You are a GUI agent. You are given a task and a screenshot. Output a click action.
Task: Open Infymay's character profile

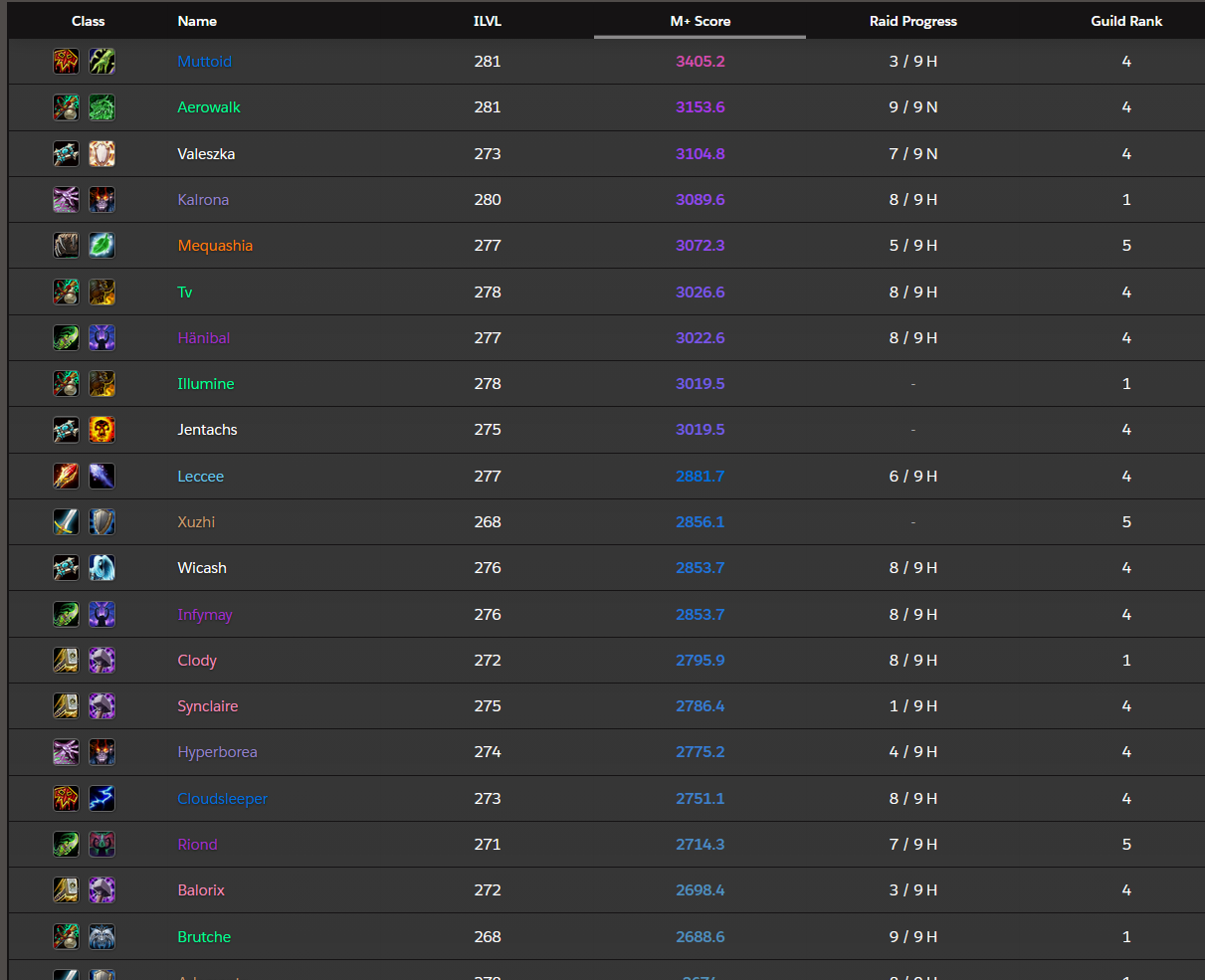click(x=205, y=615)
